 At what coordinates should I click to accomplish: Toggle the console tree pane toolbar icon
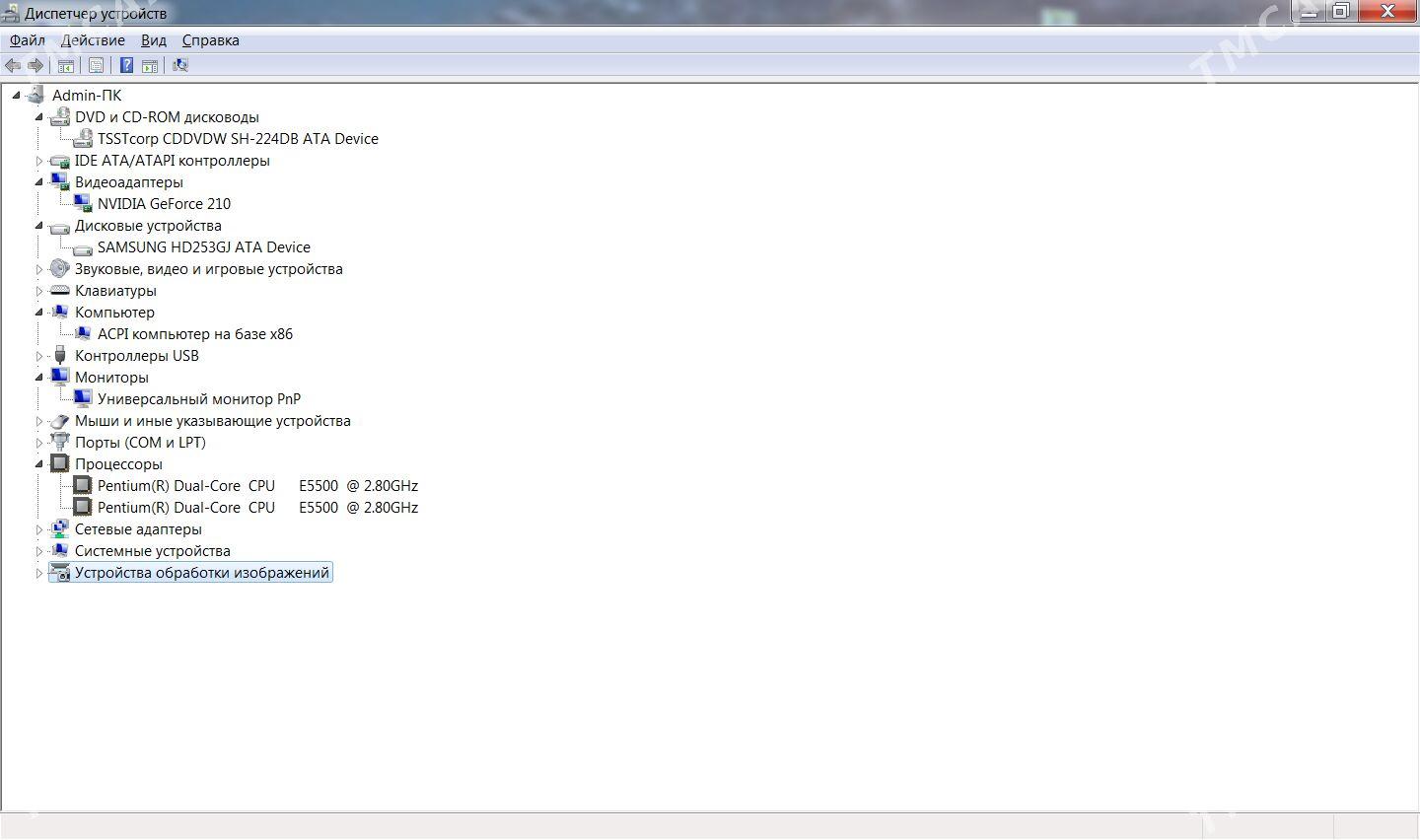pyautogui.click(x=66, y=65)
